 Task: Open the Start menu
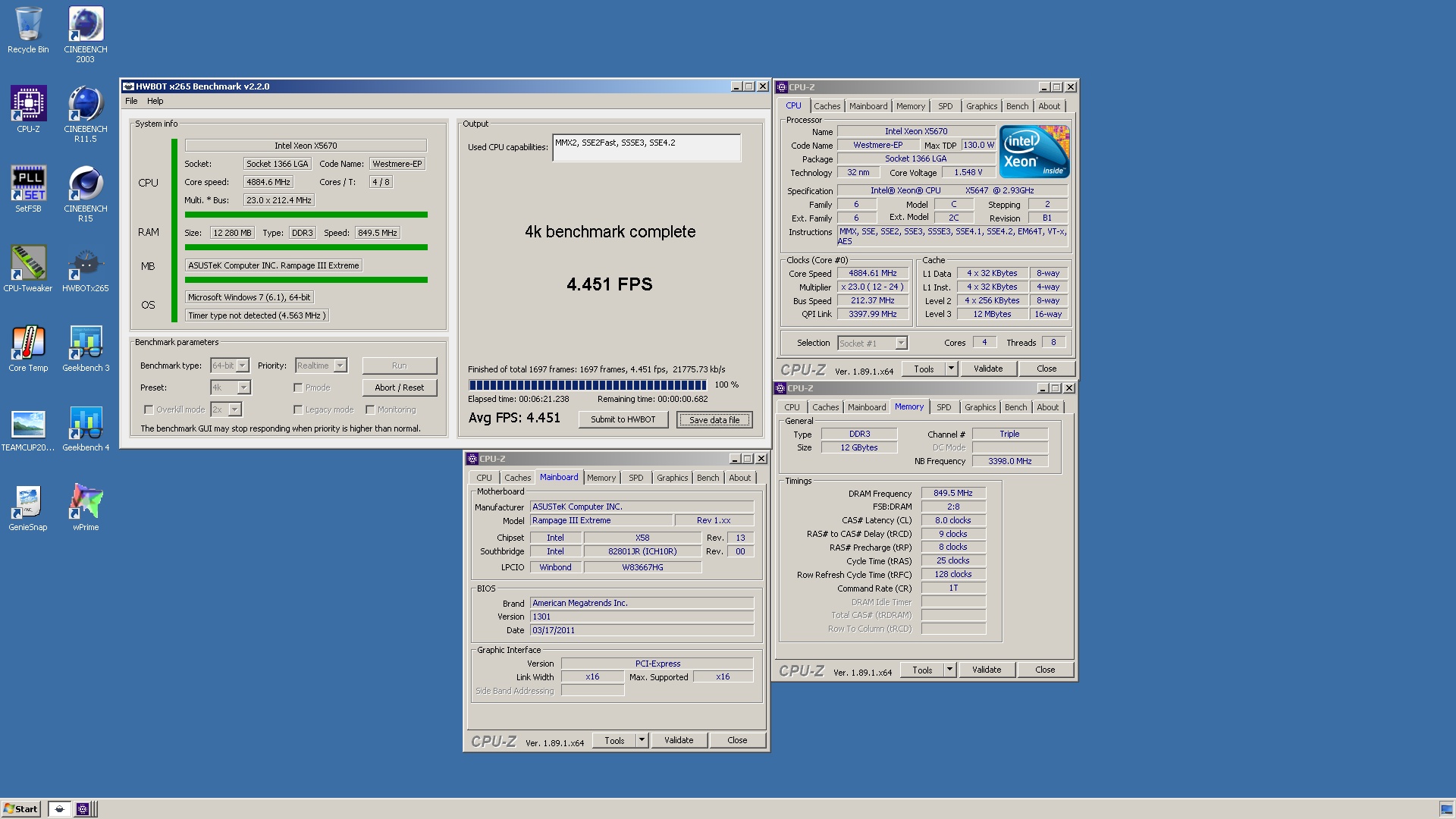[x=20, y=809]
